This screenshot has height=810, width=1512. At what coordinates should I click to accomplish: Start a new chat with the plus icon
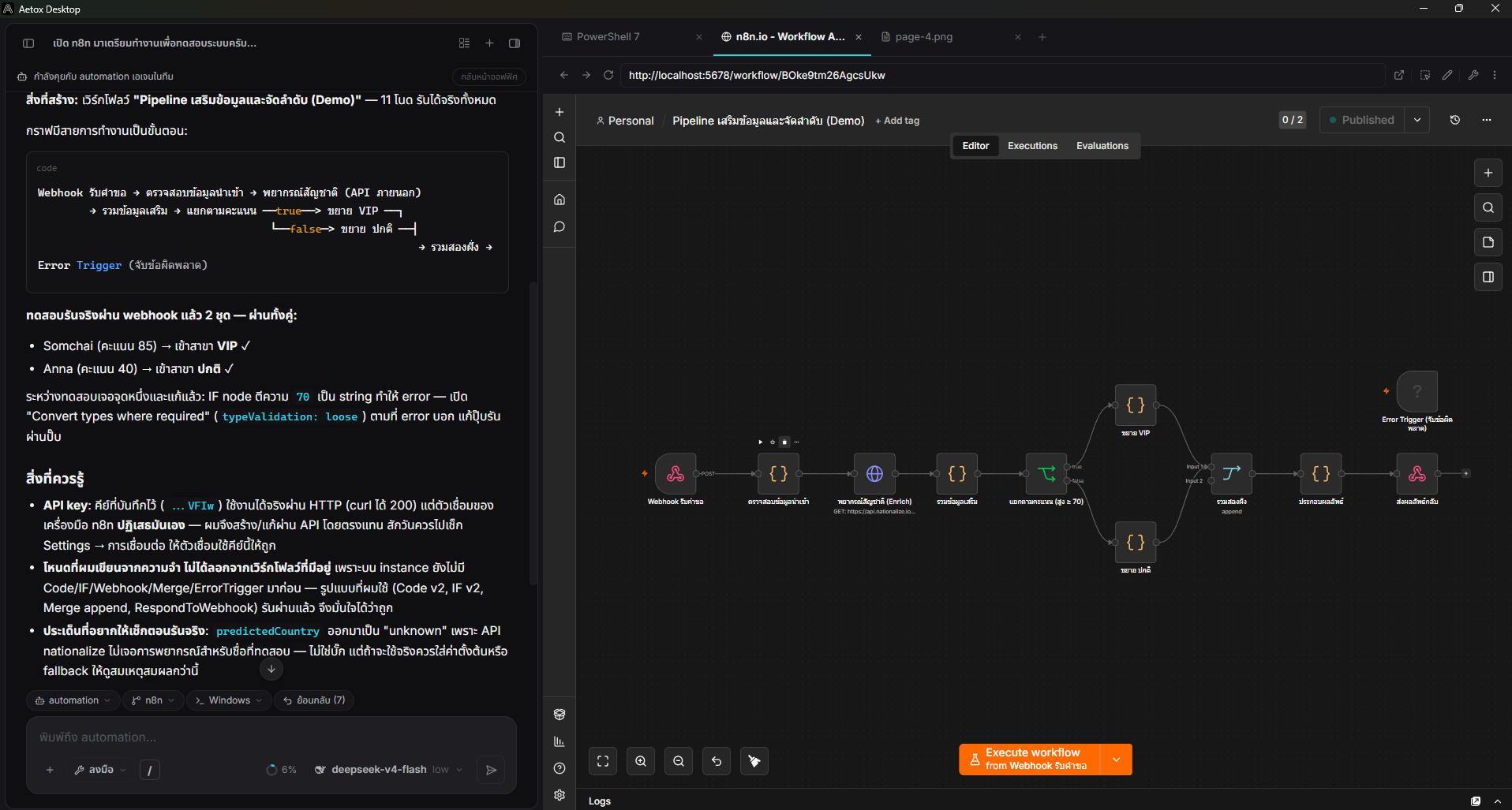click(x=489, y=43)
